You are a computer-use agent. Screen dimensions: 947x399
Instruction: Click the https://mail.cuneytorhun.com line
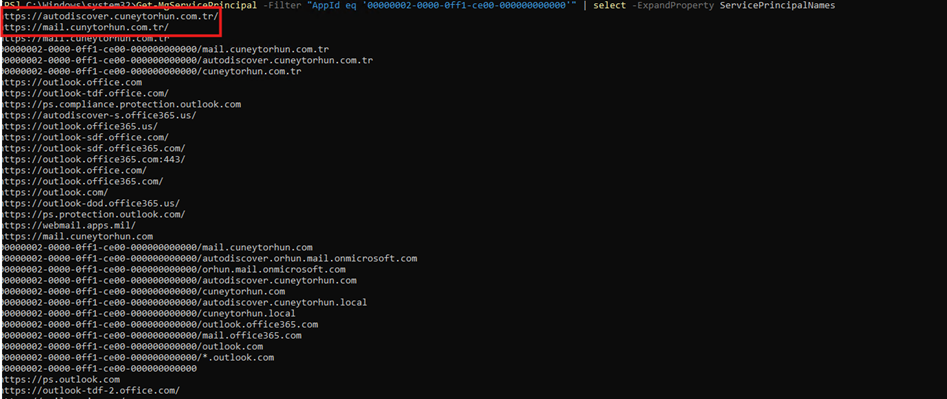pyautogui.click(x=77, y=236)
